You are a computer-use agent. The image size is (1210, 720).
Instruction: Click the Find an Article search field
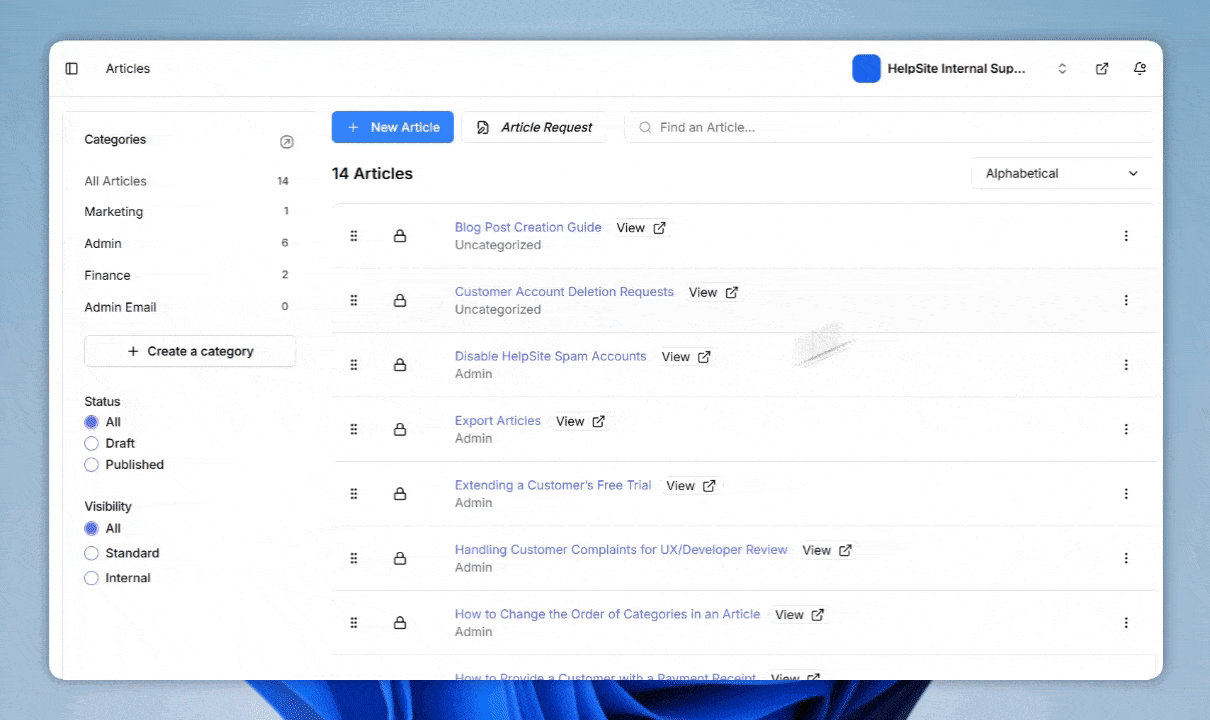tap(890, 127)
